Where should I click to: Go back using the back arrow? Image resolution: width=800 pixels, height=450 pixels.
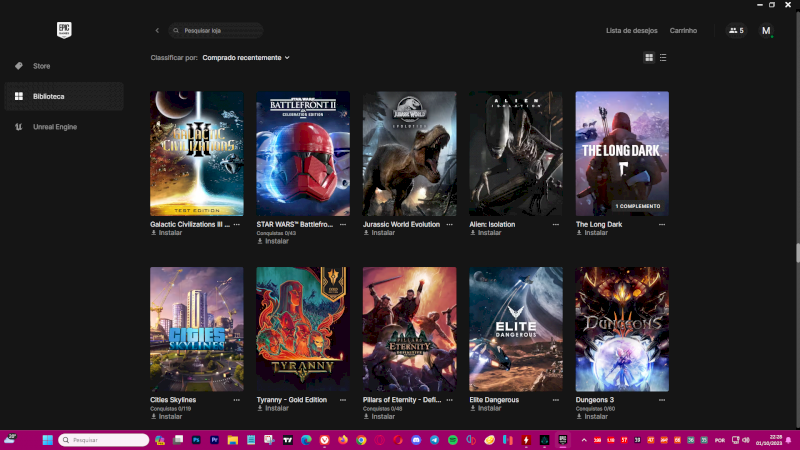click(157, 31)
